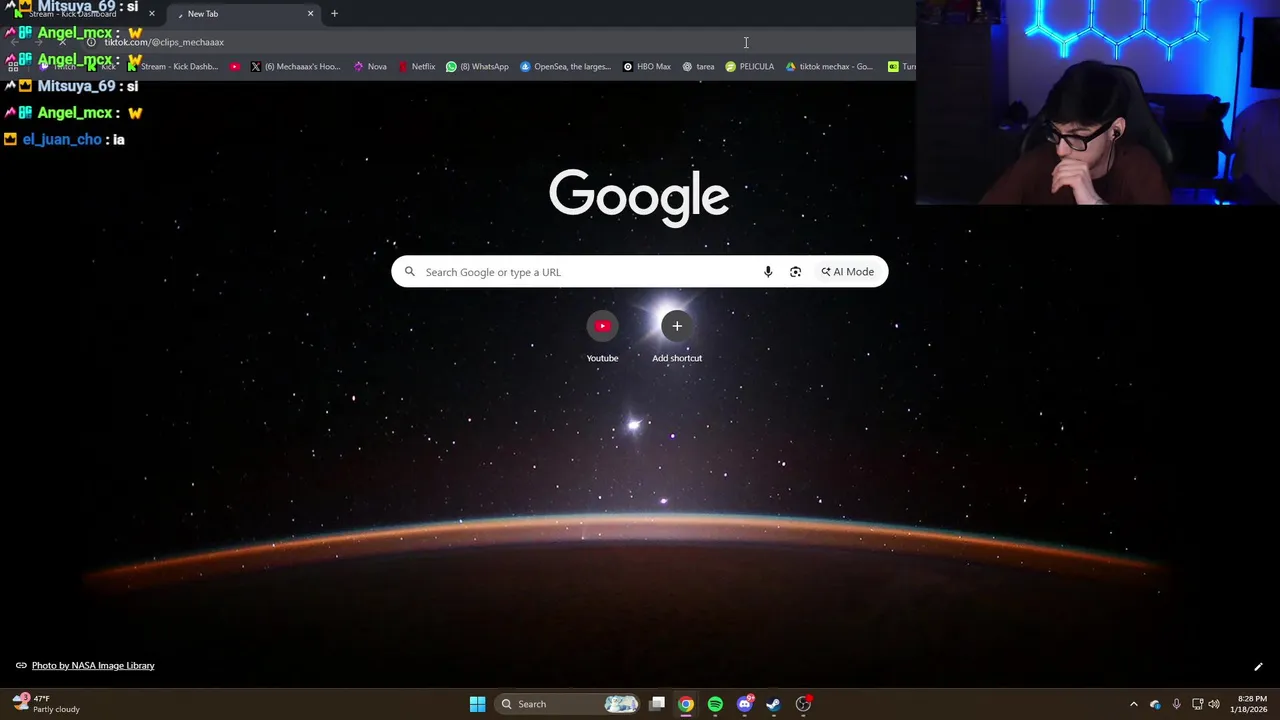Open the weather widget showing 47°F

click(47, 704)
